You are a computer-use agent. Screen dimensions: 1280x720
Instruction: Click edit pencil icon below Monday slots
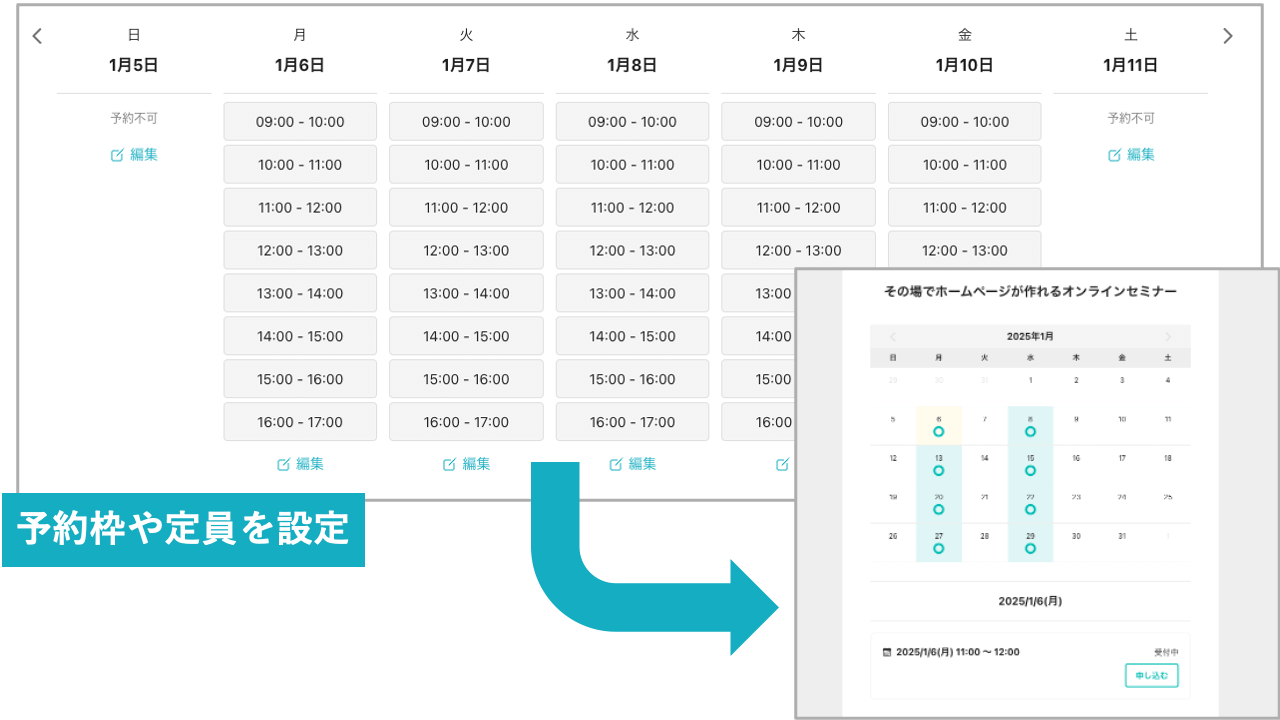pyautogui.click(x=284, y=464)
